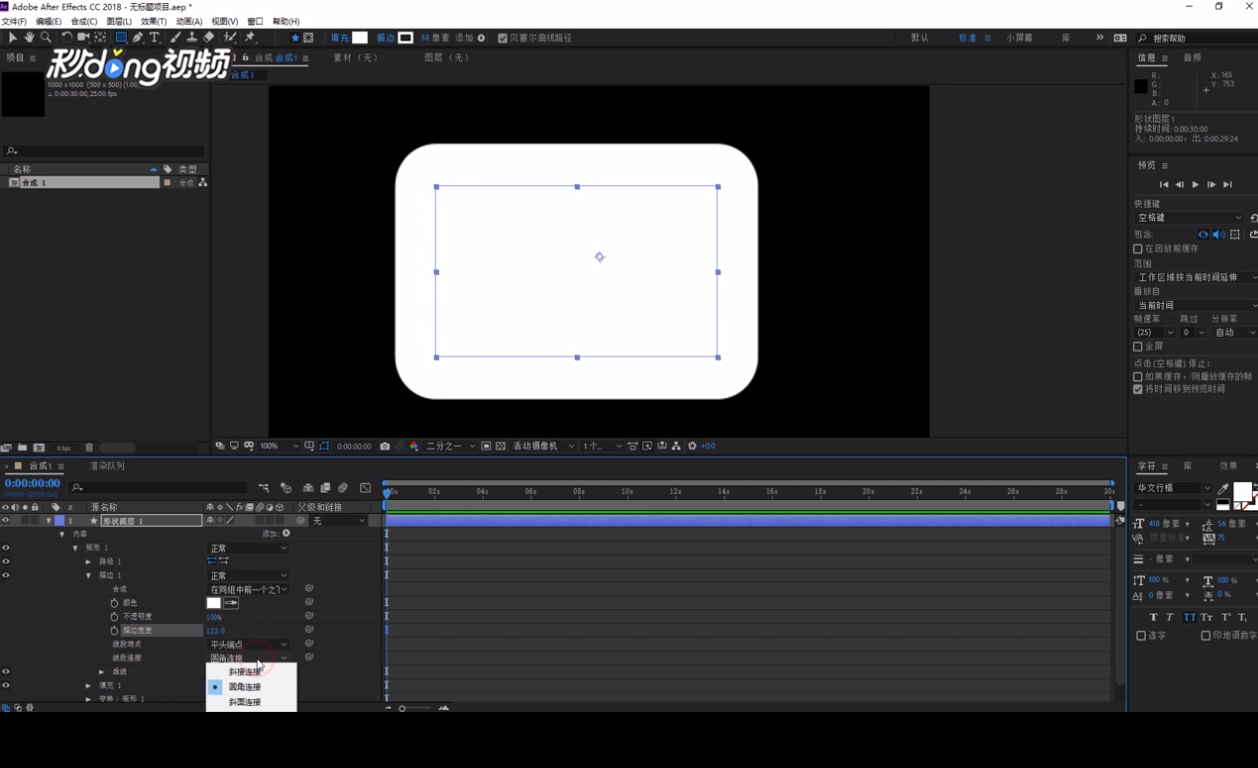The width and height of the screenshot is (1258, 768).
Task: Toggle Frame Blending icon in timeline header
Action: (x=325, y=488)
